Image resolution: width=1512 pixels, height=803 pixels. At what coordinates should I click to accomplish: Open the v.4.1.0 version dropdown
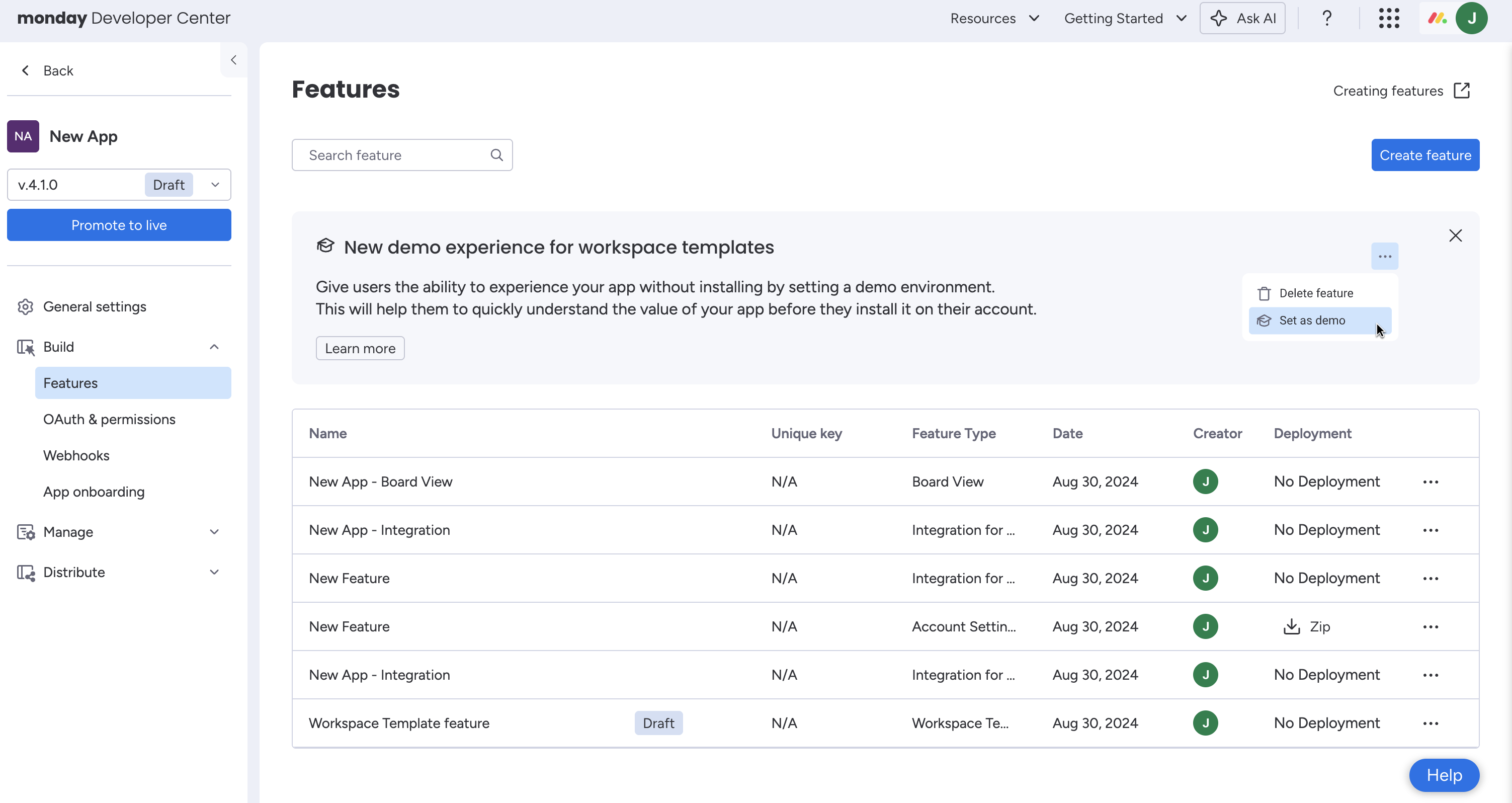pyautogui.click(x=119, y=185)
